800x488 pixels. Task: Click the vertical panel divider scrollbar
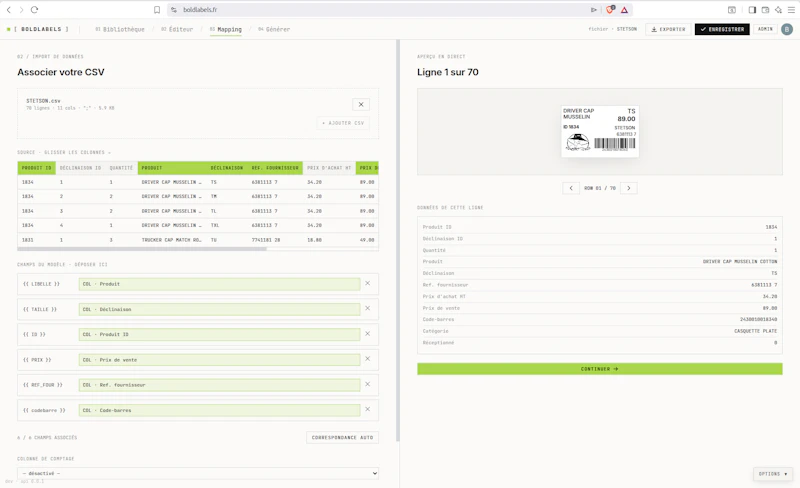click(x=398, y=240)
